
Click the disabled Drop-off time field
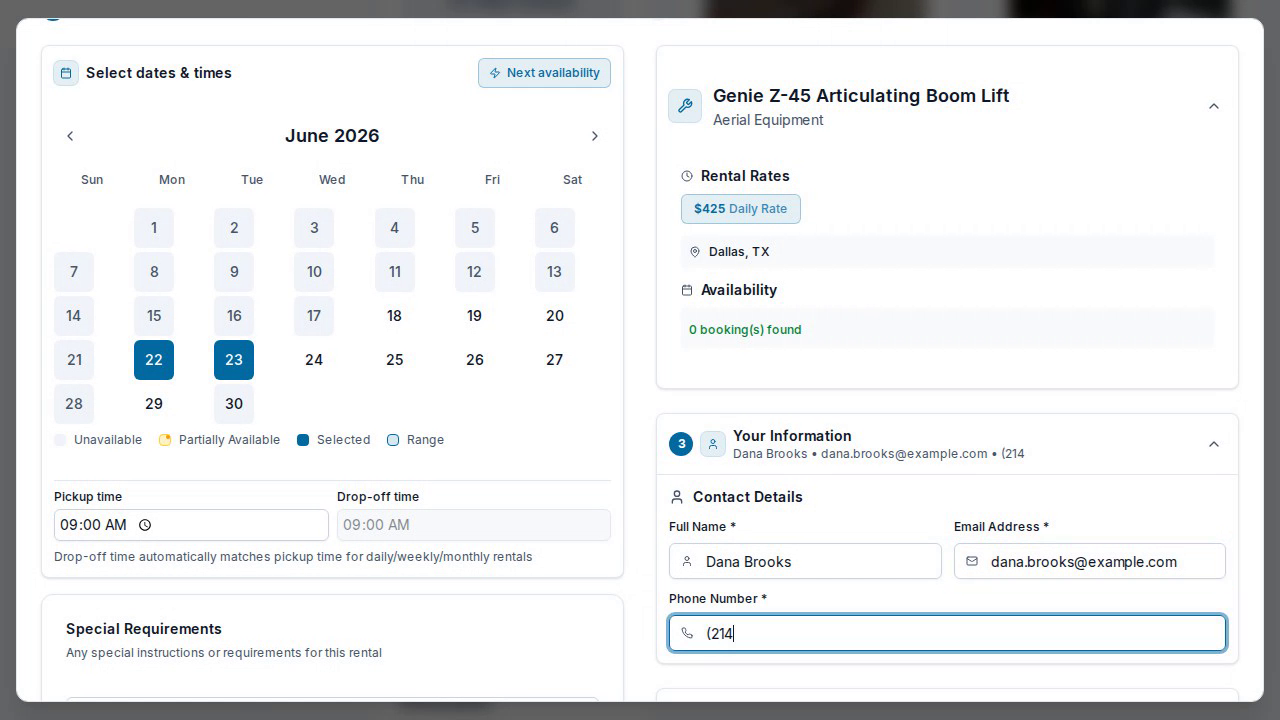coord(474,525)
